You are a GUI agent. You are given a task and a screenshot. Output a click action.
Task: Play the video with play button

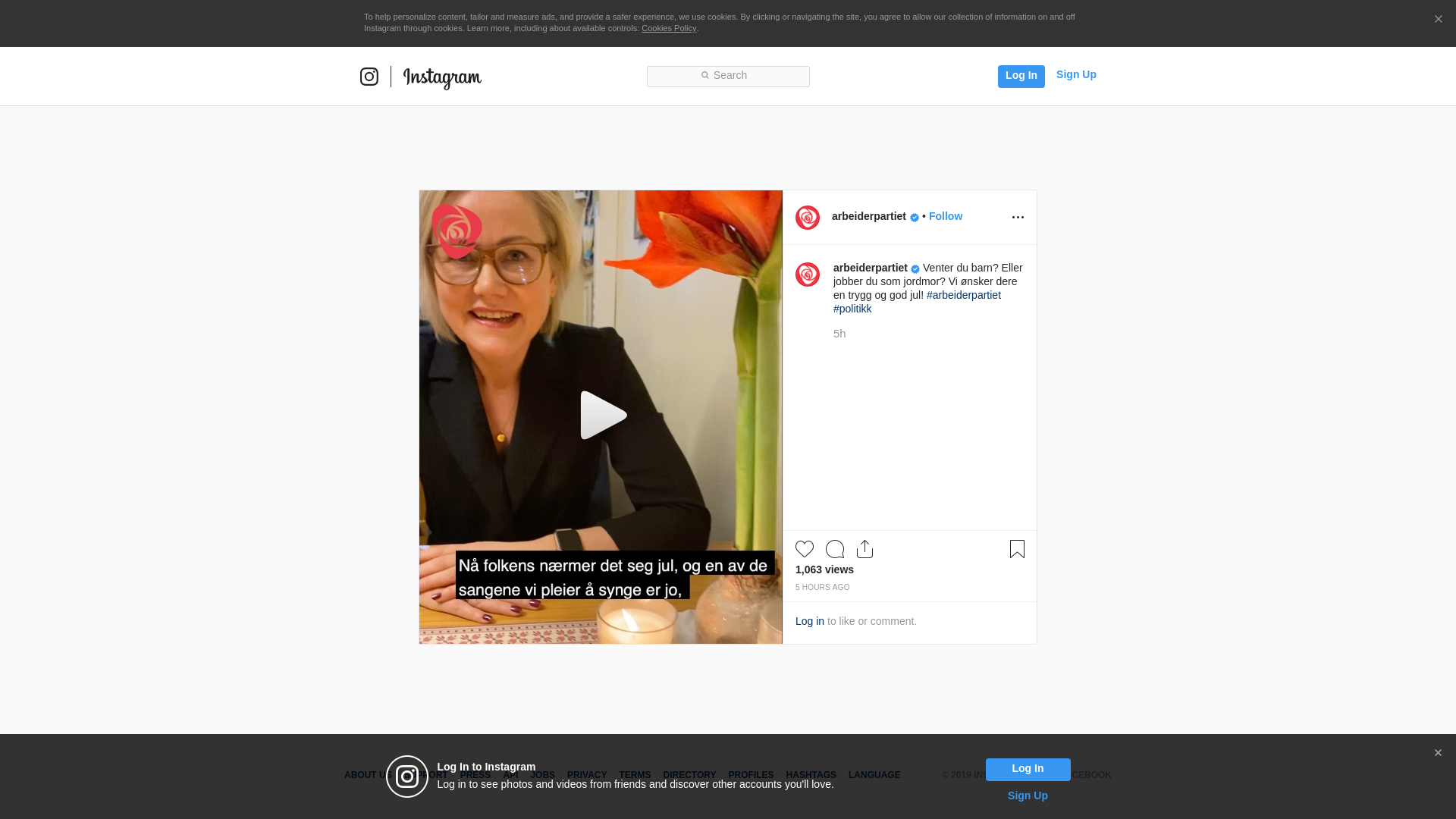(x=602, y=416)
